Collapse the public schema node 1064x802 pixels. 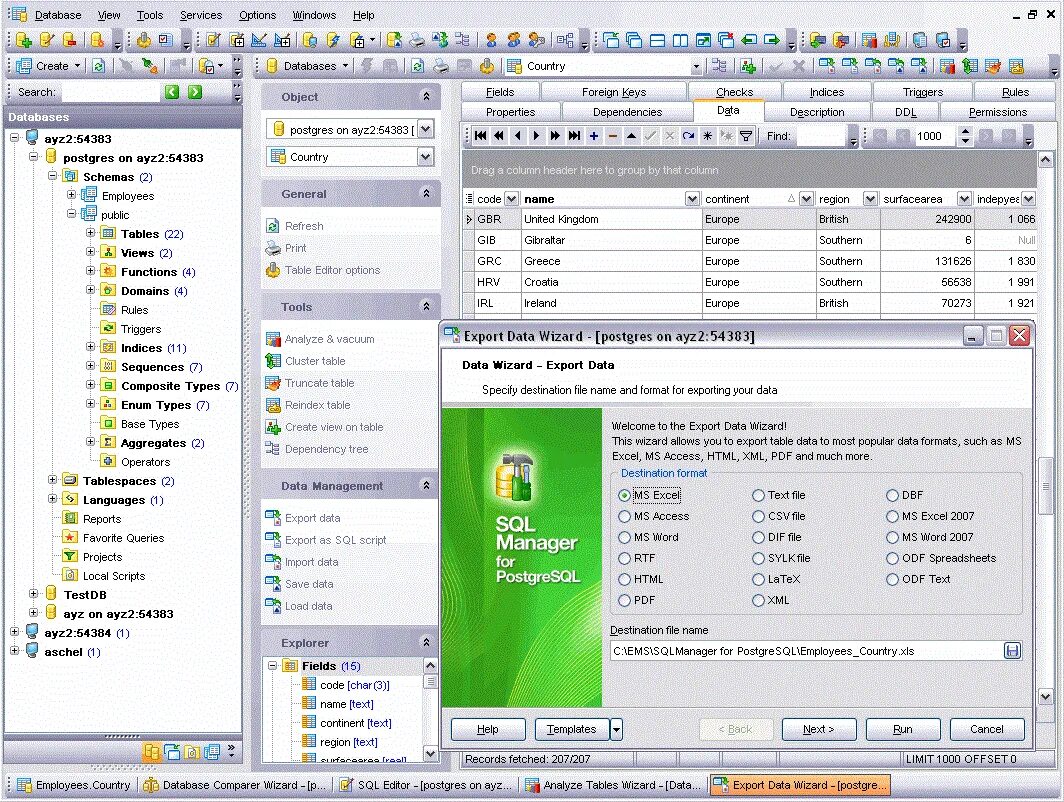tap(71, 214)
